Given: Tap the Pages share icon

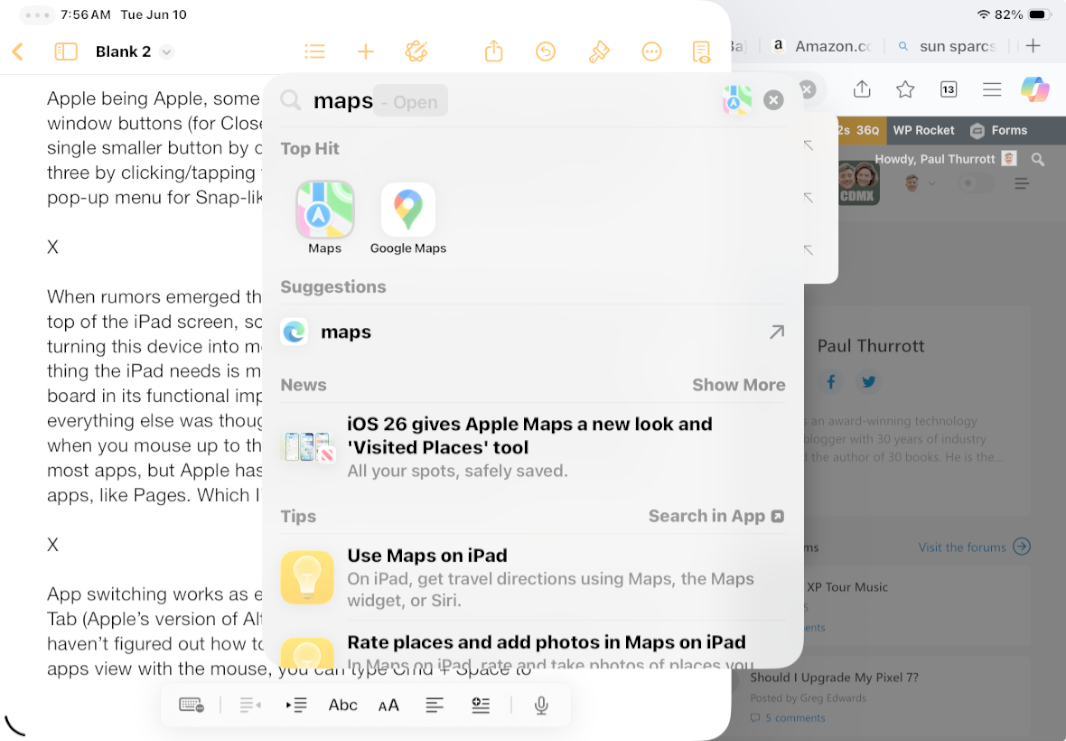Looking at the screenshot, I should (x=494, y=52).
